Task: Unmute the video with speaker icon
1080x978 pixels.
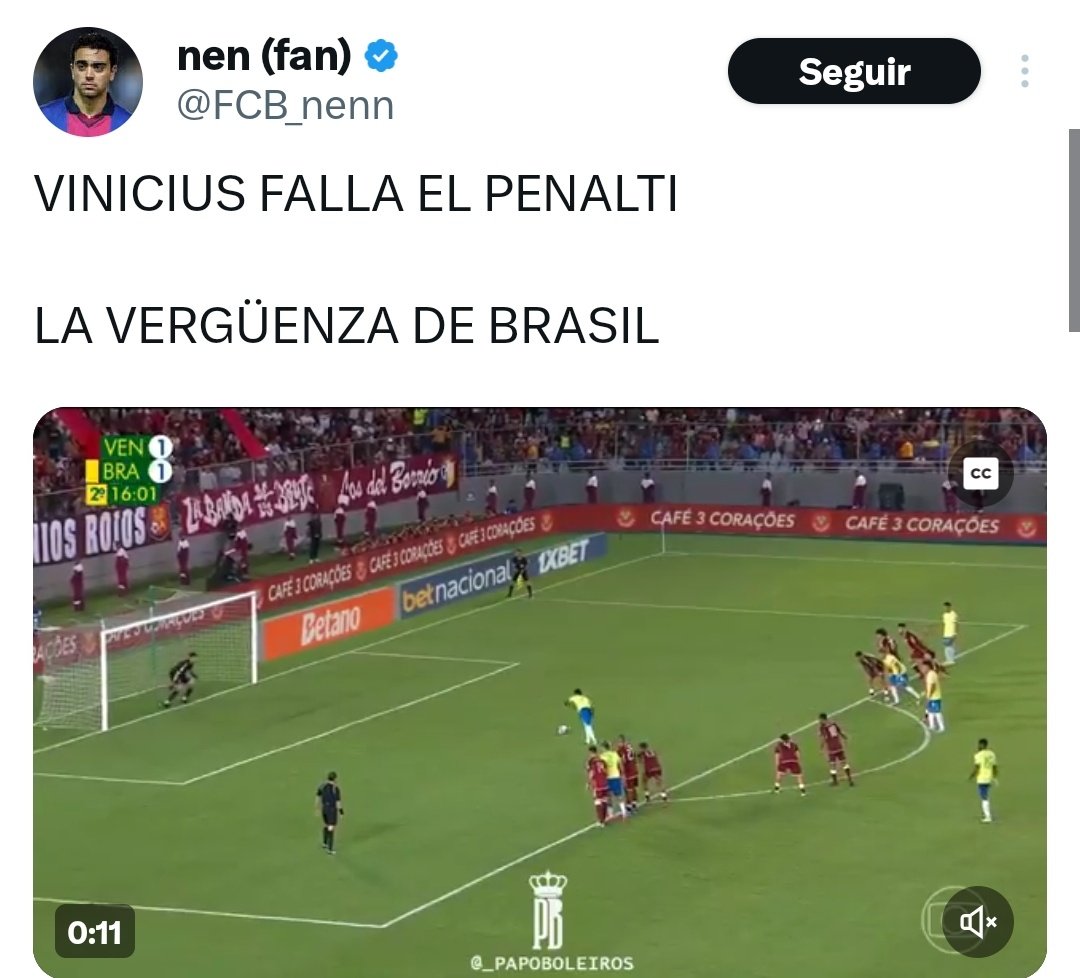Action: [x=978, y=922]
